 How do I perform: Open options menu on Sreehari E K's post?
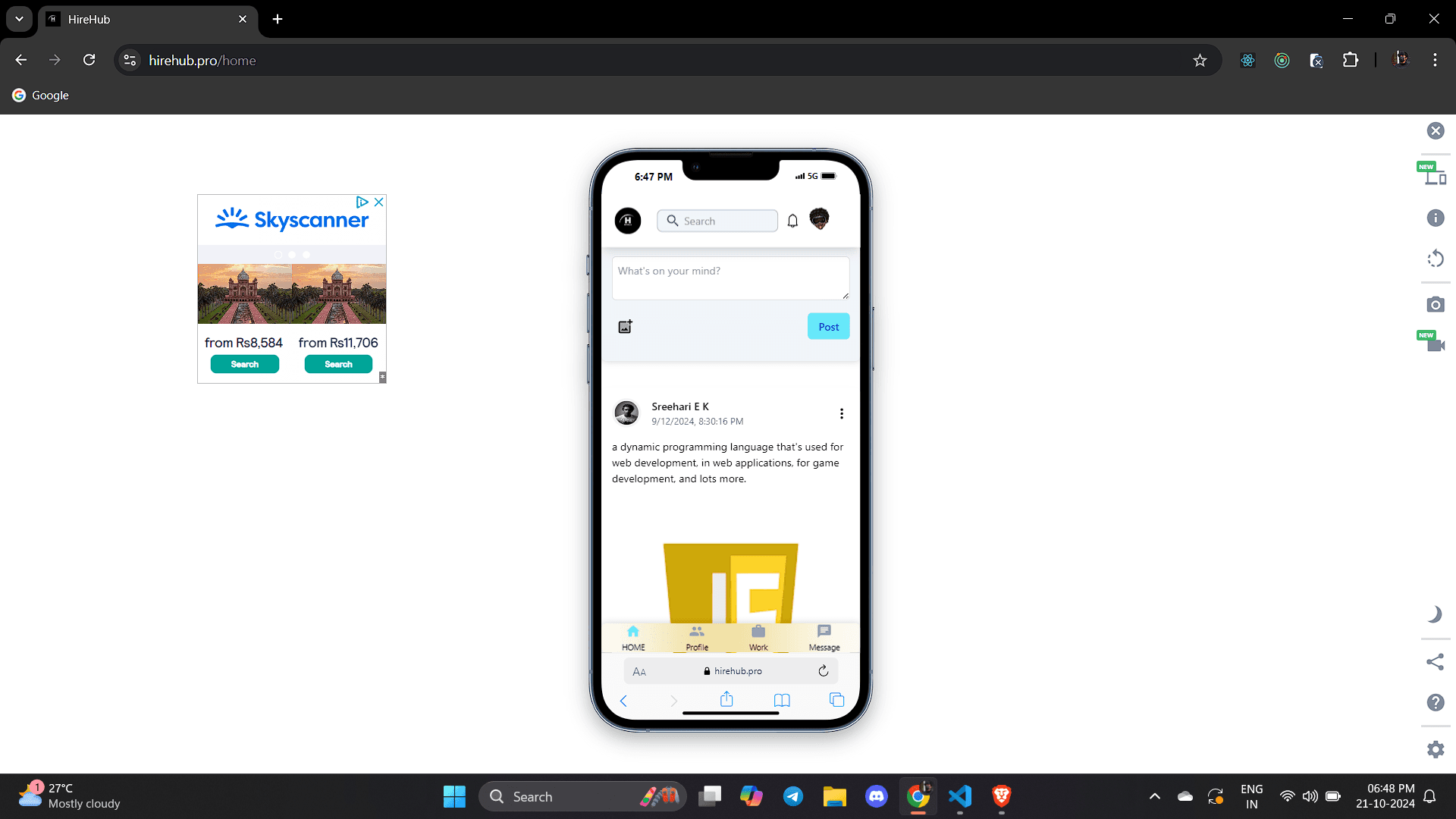click(x=841, y=413)
